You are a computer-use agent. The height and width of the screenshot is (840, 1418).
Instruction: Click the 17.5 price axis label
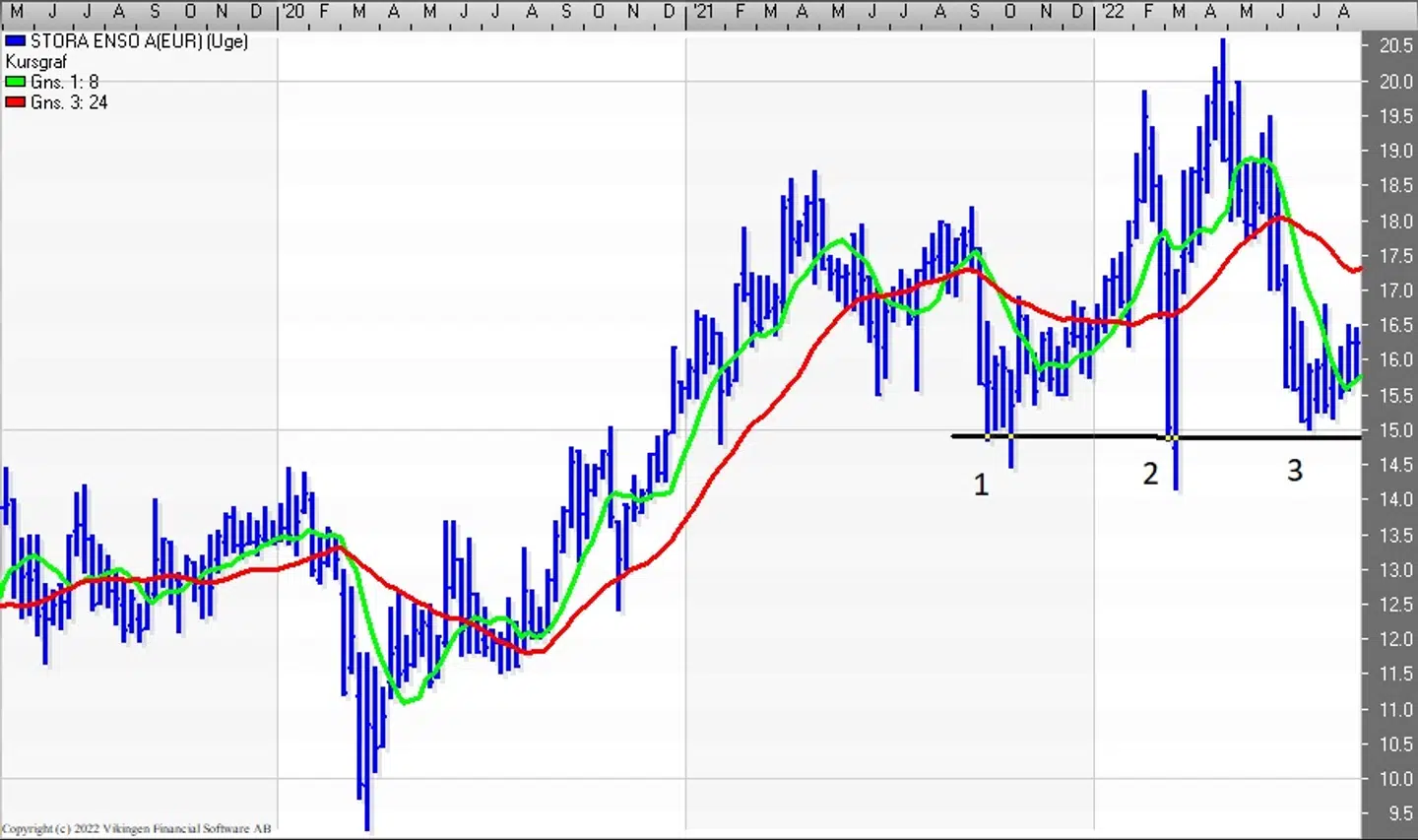(x=1395, y=256)
